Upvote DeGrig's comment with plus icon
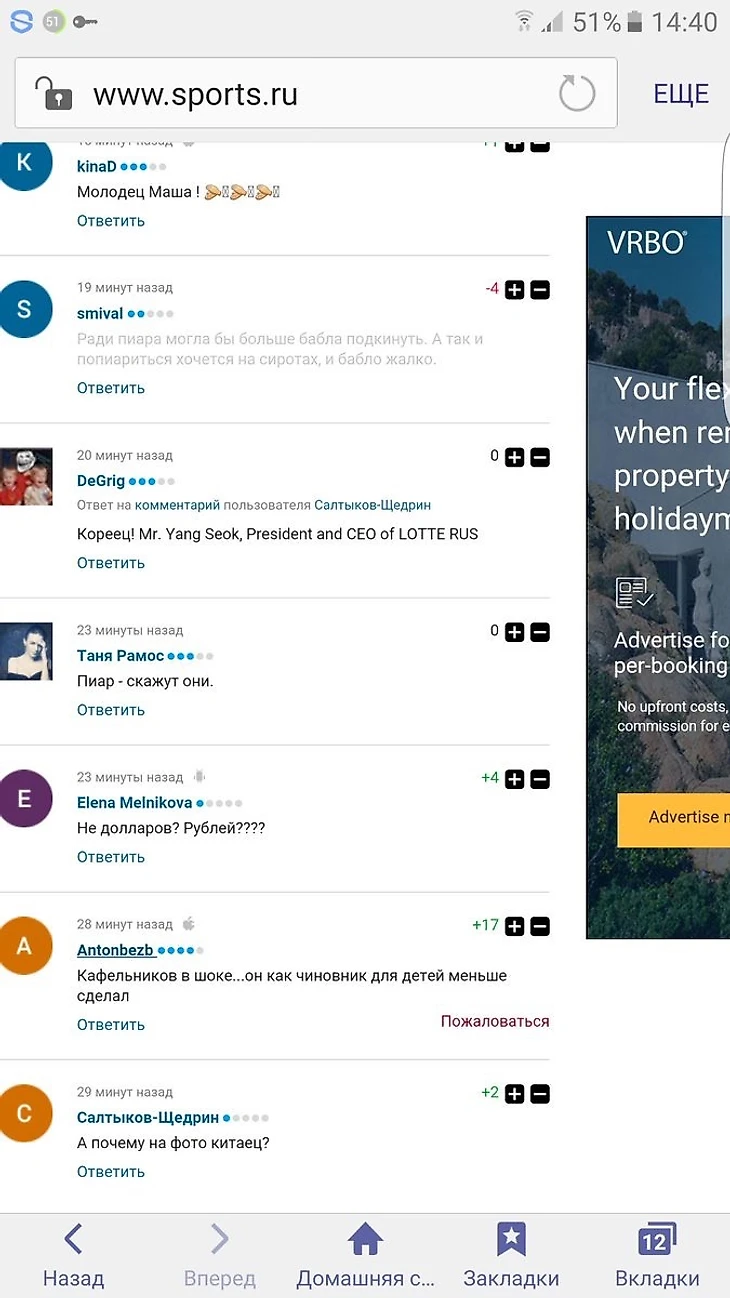730x1298 pixels. click(x=515, y=457)
